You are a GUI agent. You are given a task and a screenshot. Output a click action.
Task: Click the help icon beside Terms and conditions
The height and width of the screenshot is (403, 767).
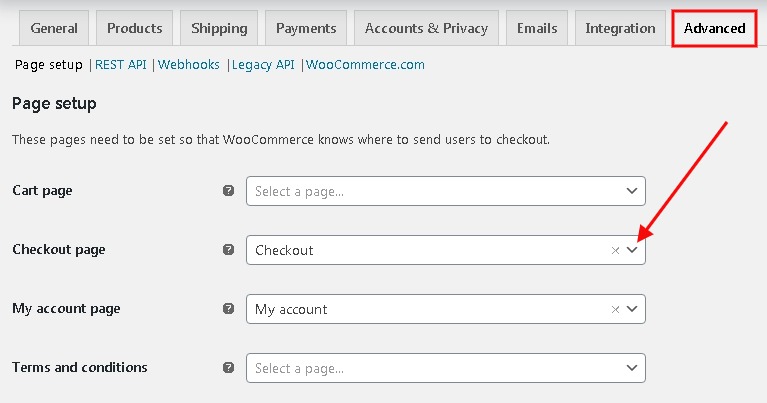coord(228,367)
